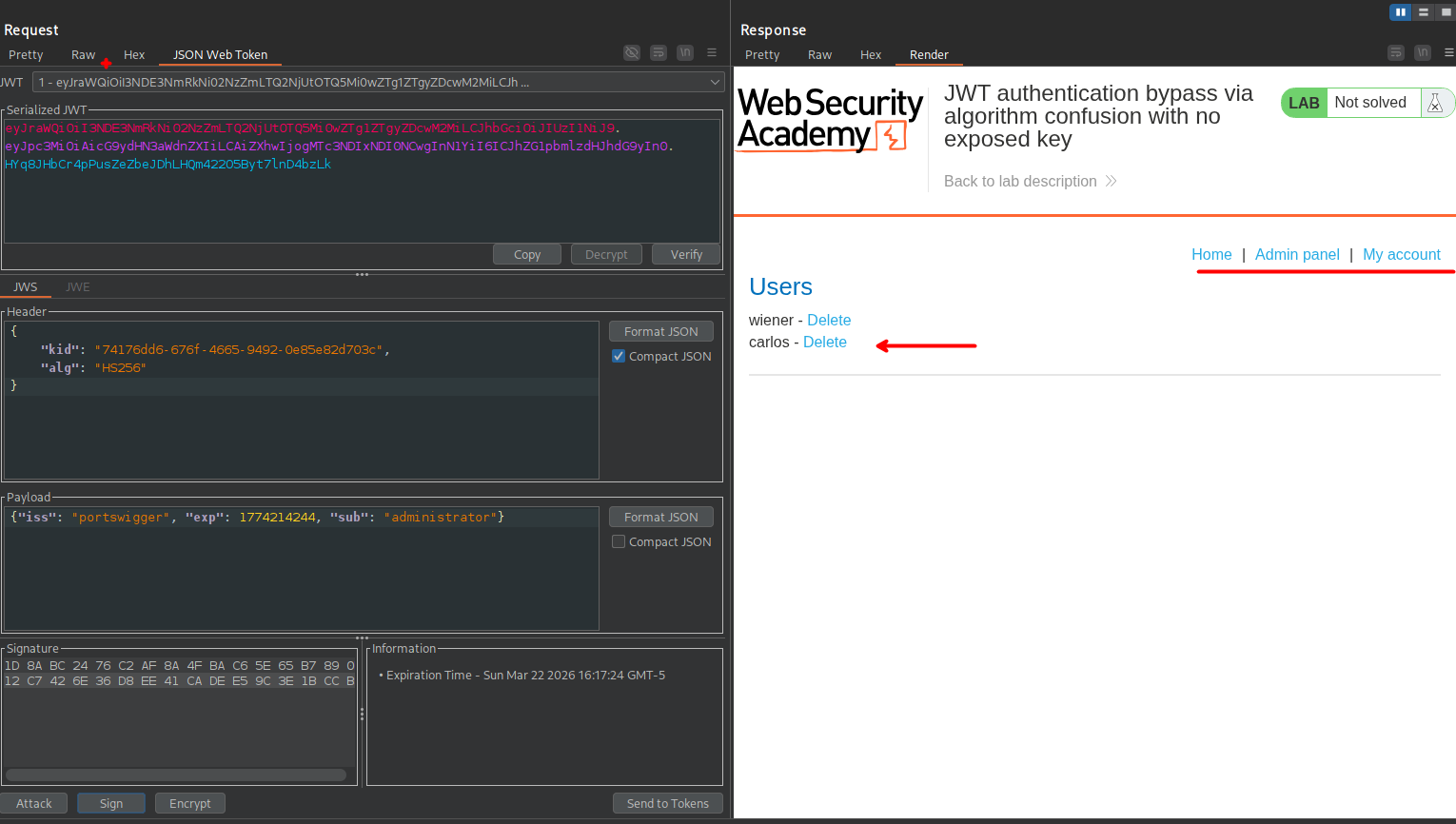Delete the carlos user
The height and width of the screenshot is (824, 1456).
click(824, 343)
